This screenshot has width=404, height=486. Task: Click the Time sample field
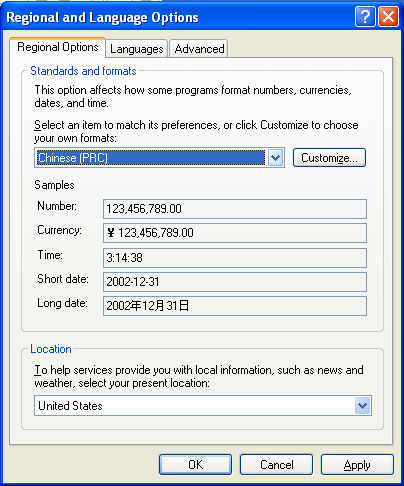[x=235, y=258]
